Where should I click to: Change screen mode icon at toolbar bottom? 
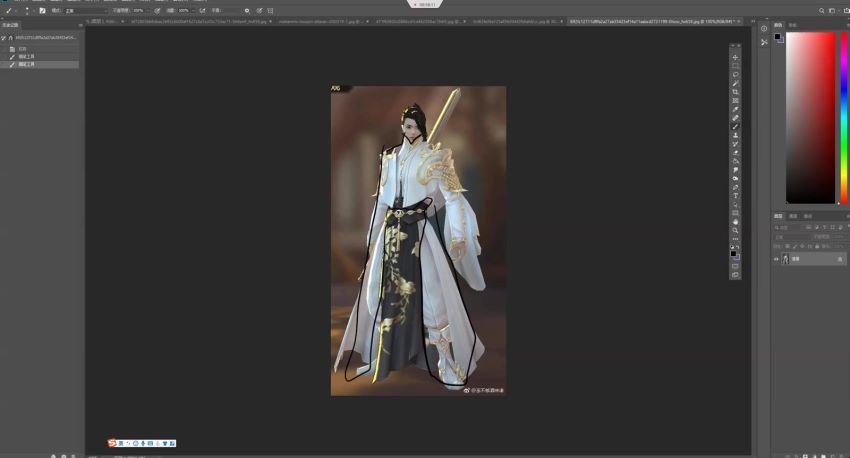click(735, 275)
